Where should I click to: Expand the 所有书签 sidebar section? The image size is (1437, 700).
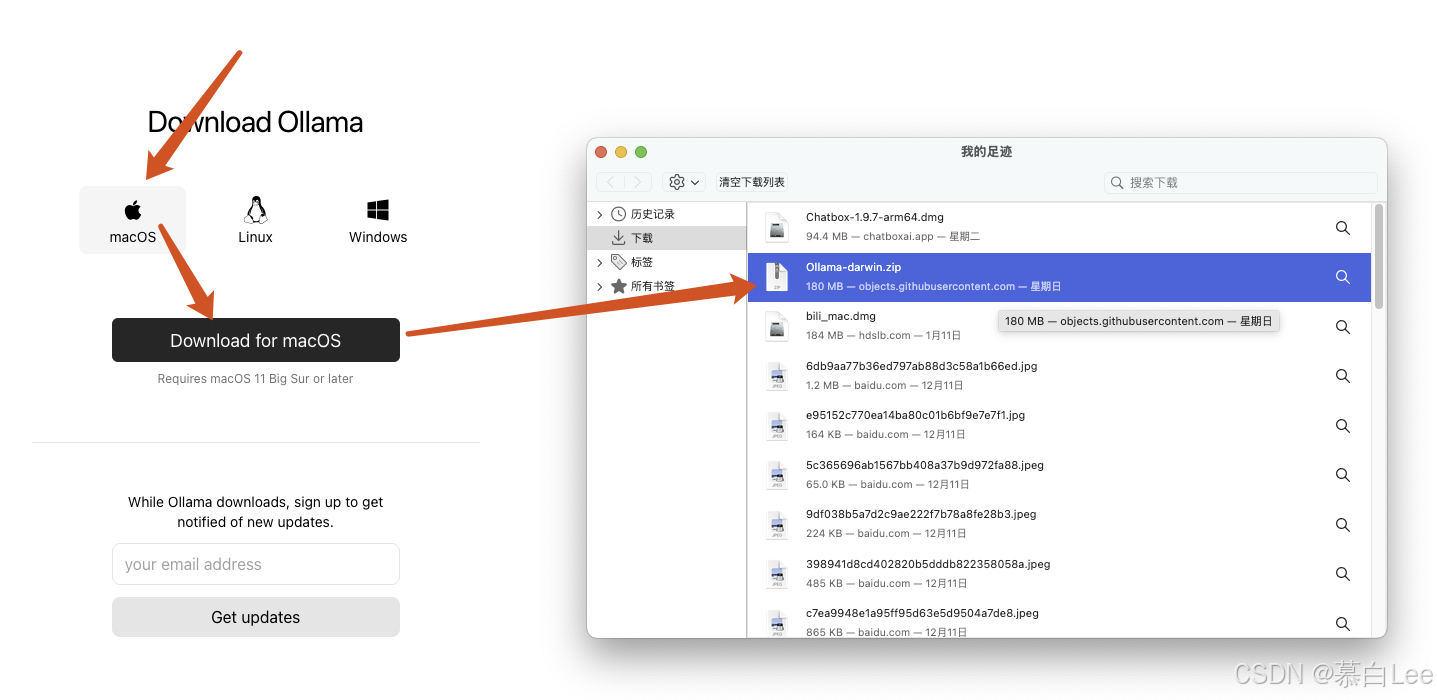tap(600, 286)
